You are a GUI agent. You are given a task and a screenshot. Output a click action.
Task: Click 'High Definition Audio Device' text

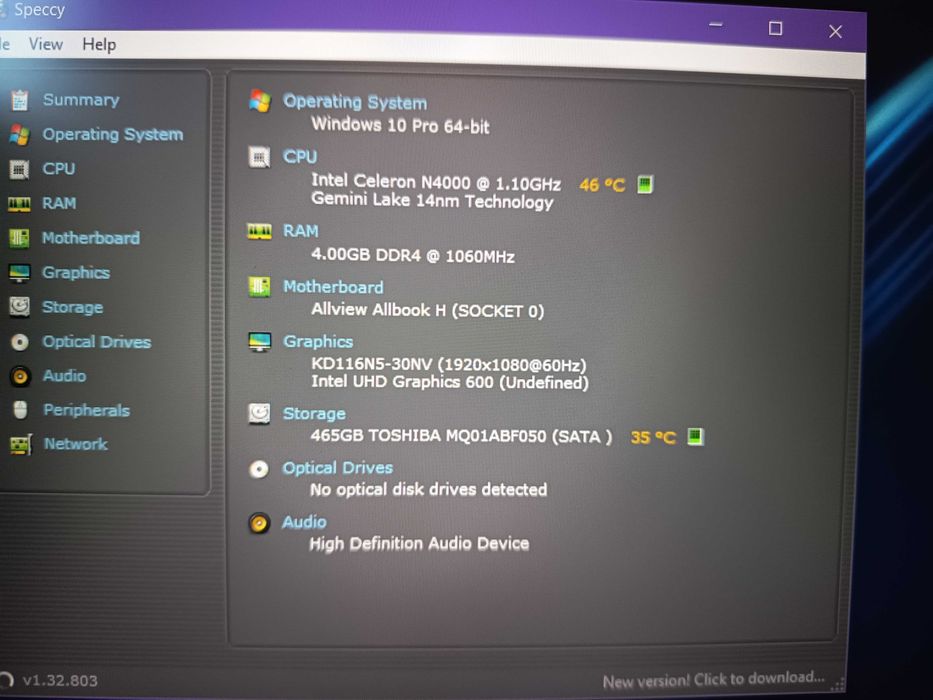419,543
